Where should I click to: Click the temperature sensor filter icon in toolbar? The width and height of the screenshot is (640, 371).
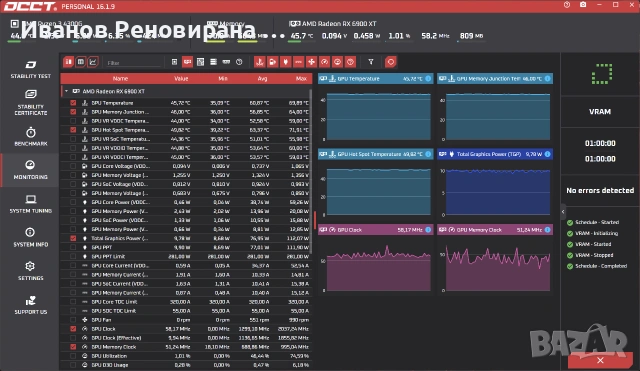(259, 62)
